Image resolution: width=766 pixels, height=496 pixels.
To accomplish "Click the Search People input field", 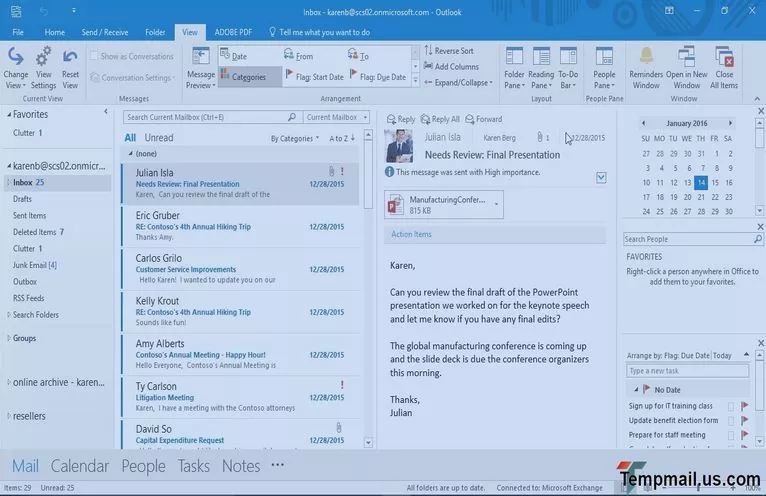I will pyautogui.click(x=686, y=240).
